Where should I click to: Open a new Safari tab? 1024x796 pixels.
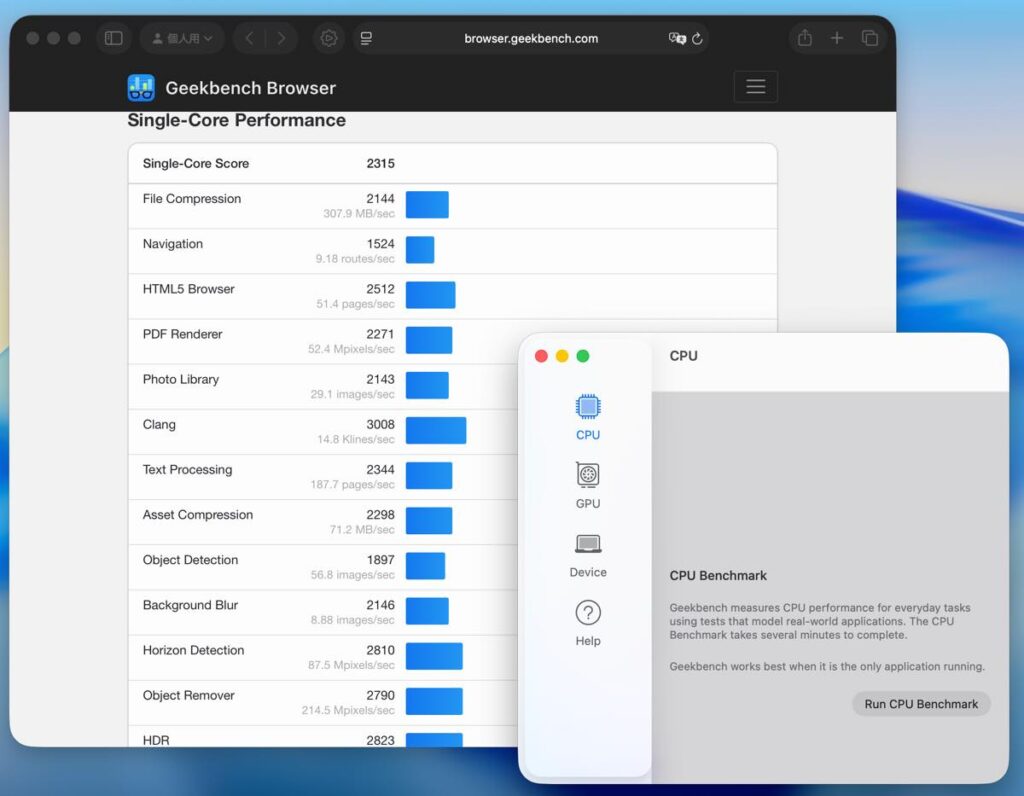click(837, 39)
